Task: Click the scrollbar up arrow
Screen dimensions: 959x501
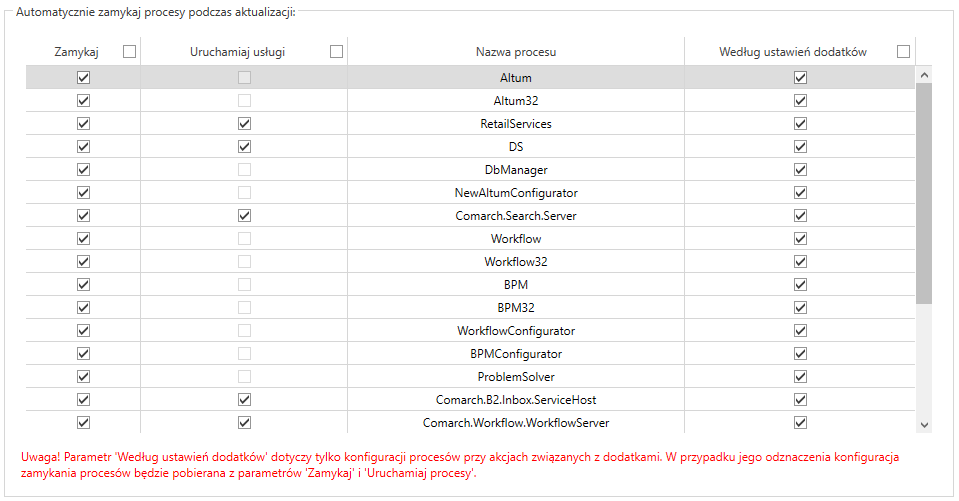Action: (x=924, y=75)
